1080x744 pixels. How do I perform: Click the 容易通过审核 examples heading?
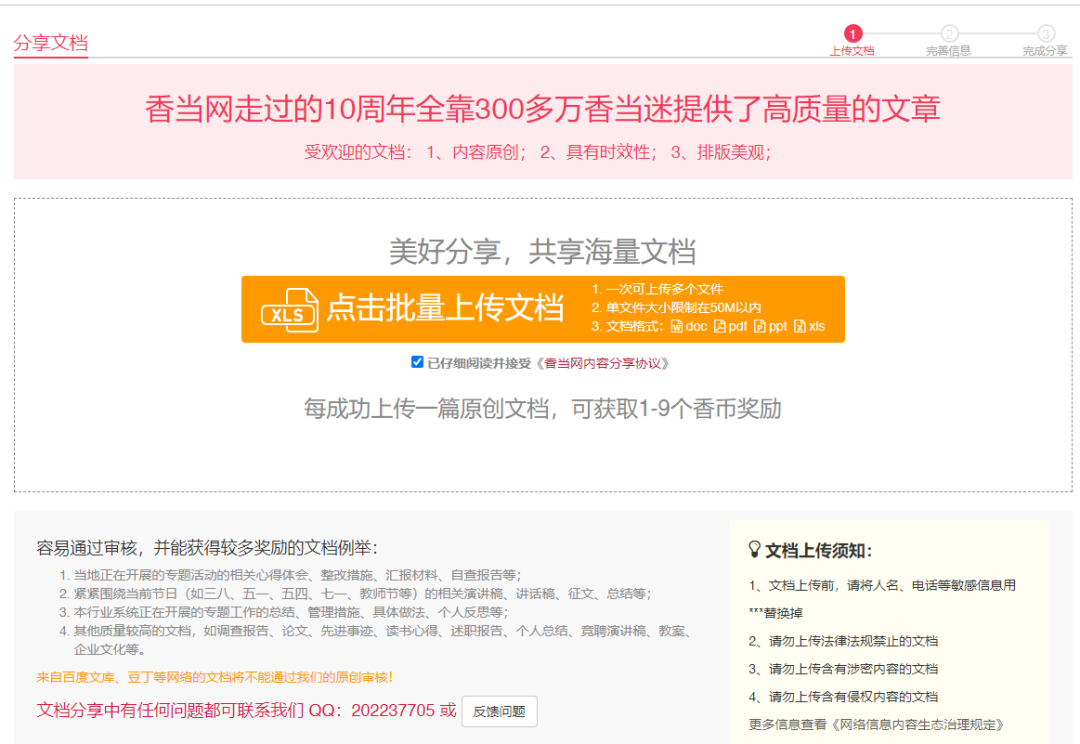[x=207, y=548]
